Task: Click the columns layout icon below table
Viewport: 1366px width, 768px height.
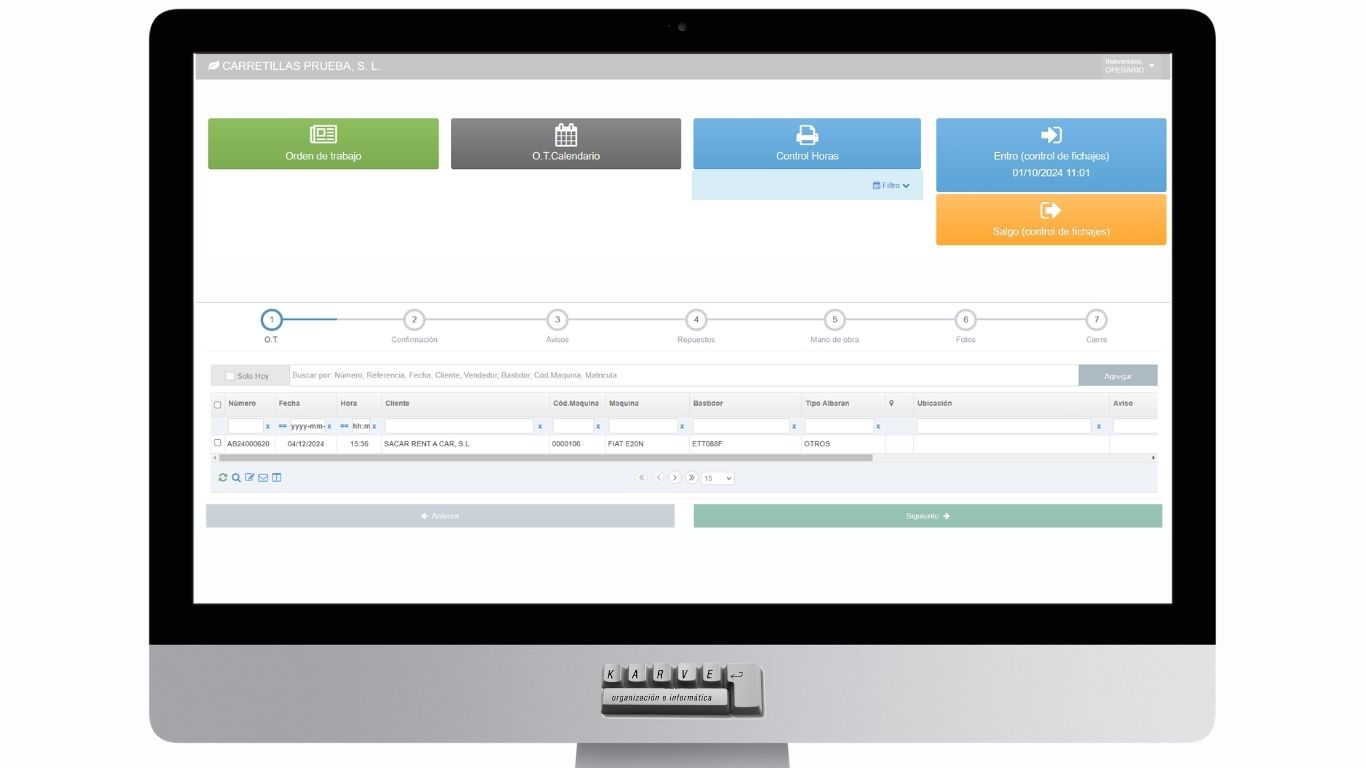Action: (277, 478)
